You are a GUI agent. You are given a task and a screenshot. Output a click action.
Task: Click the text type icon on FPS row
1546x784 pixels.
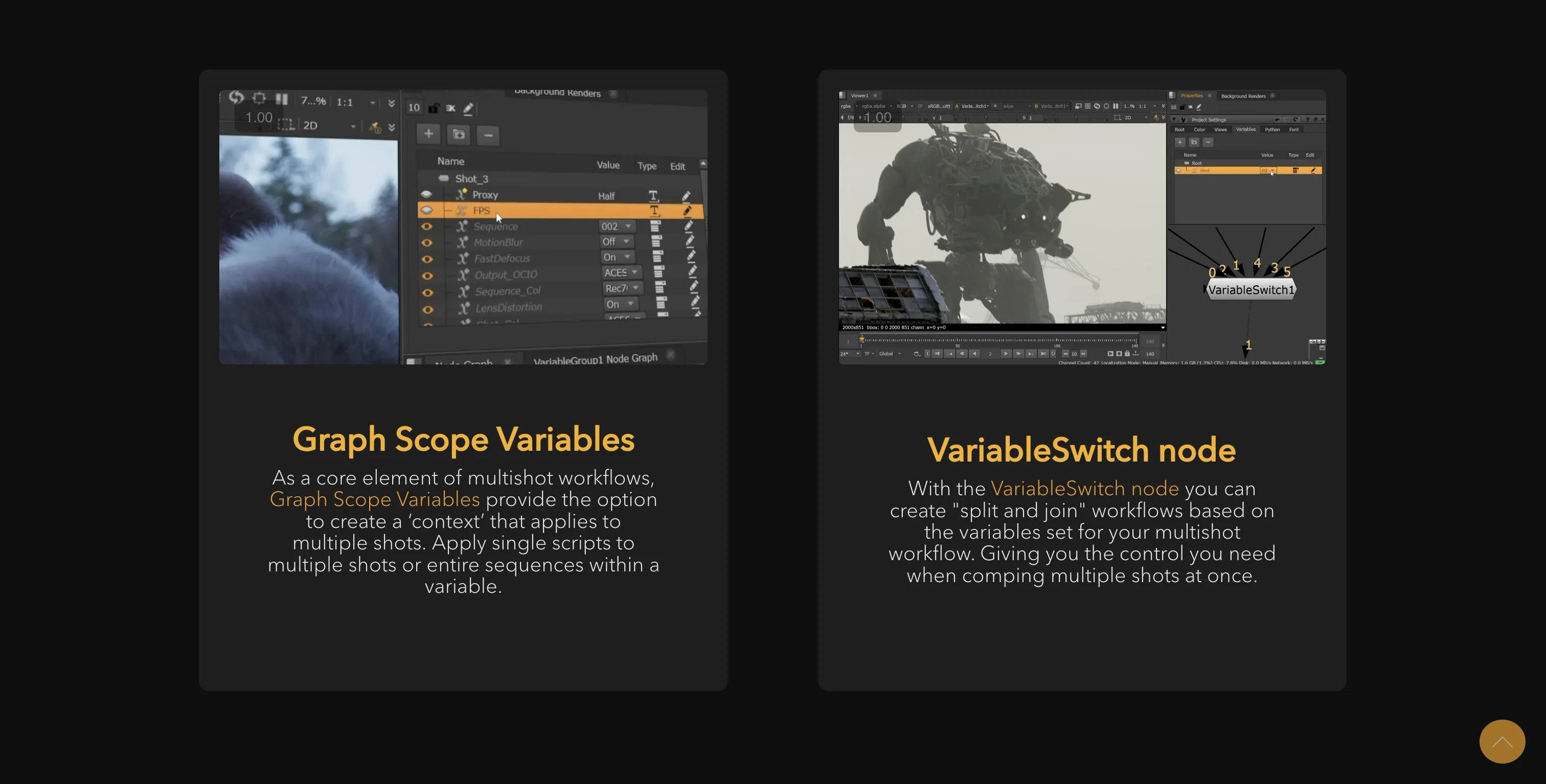654,211
